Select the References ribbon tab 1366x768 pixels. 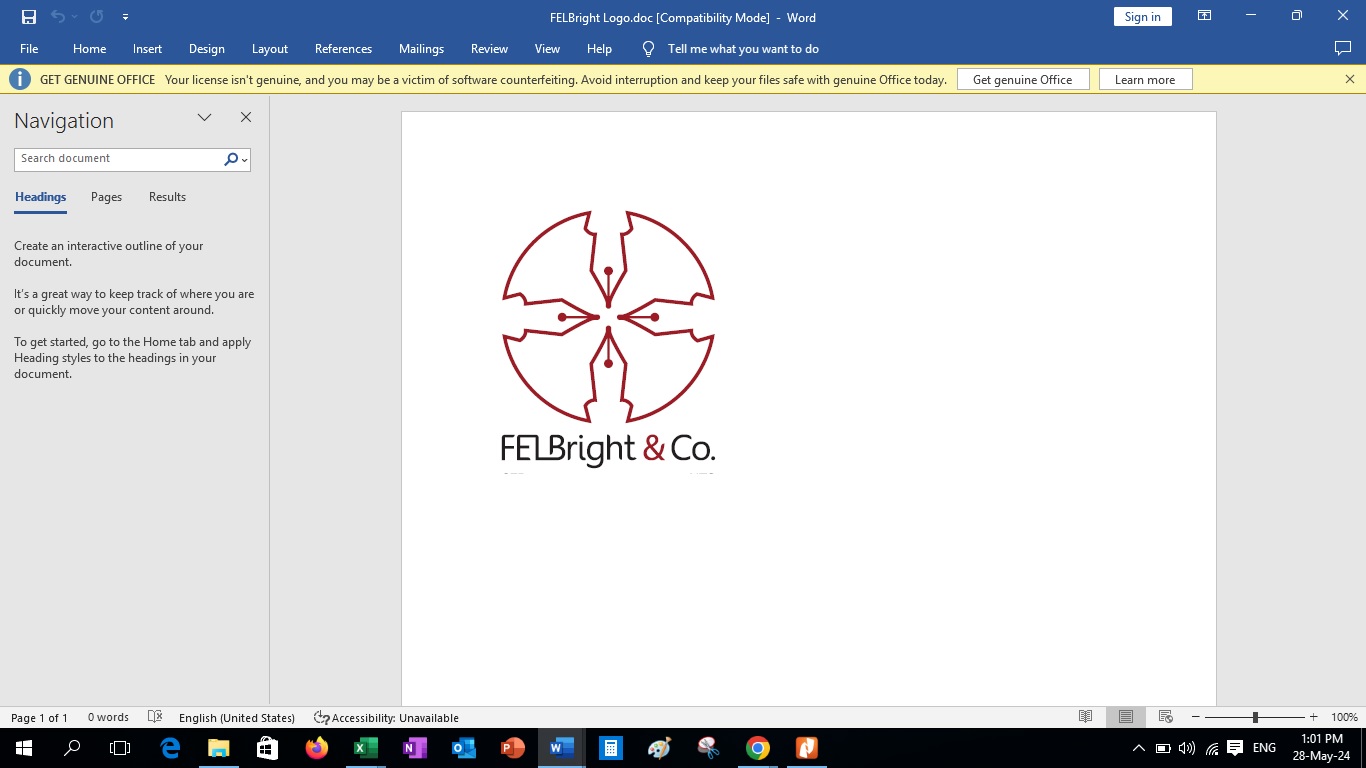[343, 48]
